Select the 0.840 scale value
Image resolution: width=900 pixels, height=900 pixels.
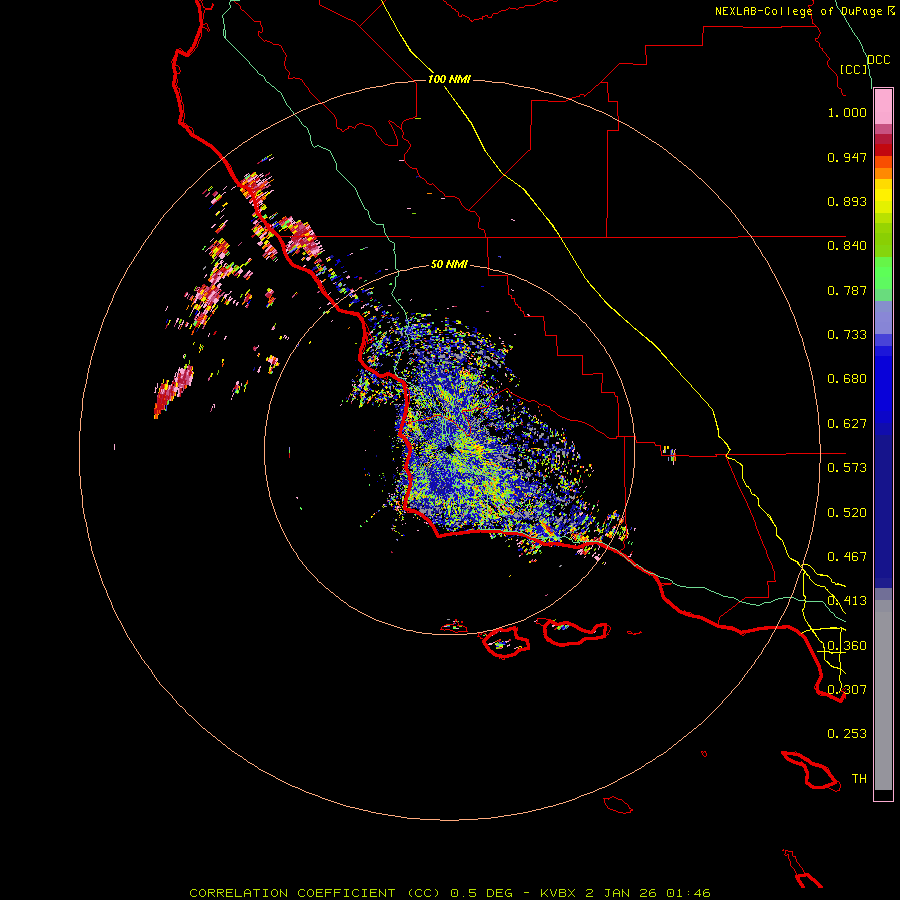(x=847, y=246)
